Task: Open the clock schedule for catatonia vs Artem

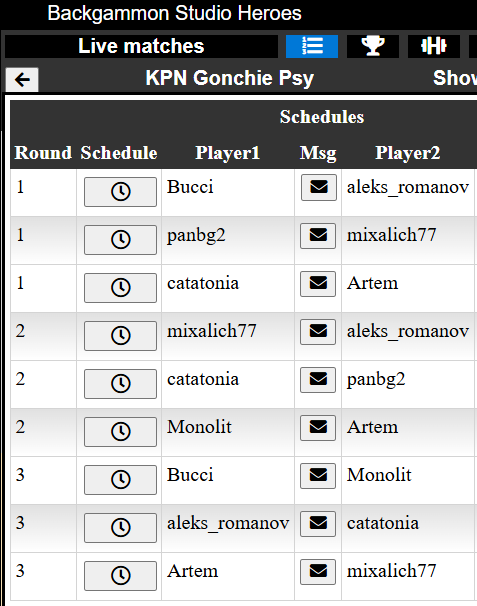Action: (x=120, y=288)
